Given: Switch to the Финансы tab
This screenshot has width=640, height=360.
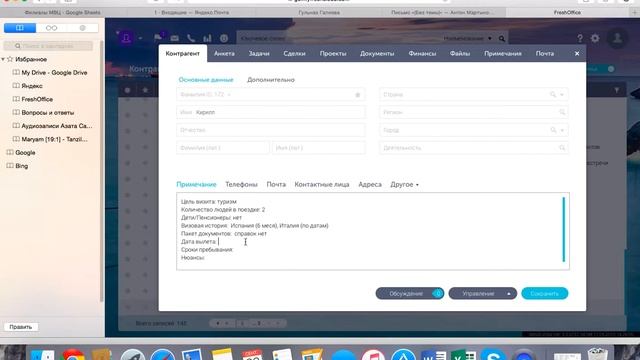Looking at the screenshot, I should 422,53.
